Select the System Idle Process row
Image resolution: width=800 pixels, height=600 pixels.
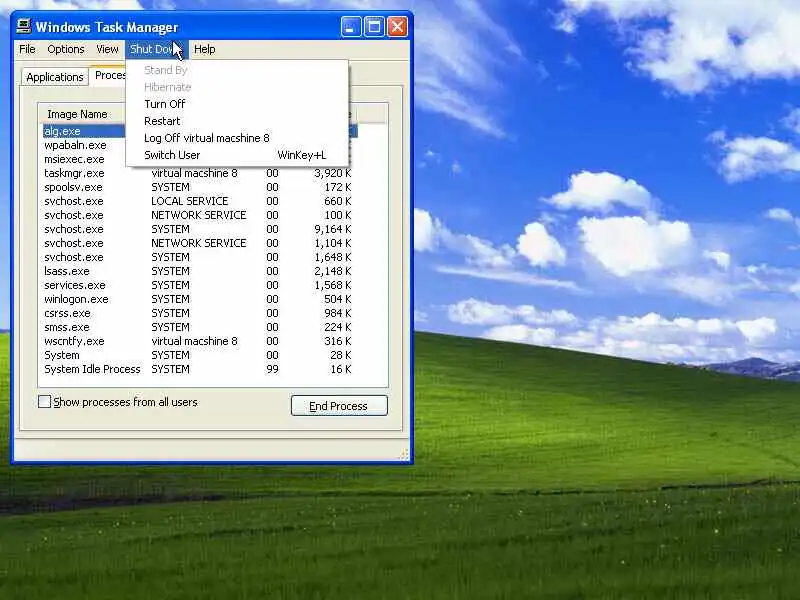[x=197, y=369]
